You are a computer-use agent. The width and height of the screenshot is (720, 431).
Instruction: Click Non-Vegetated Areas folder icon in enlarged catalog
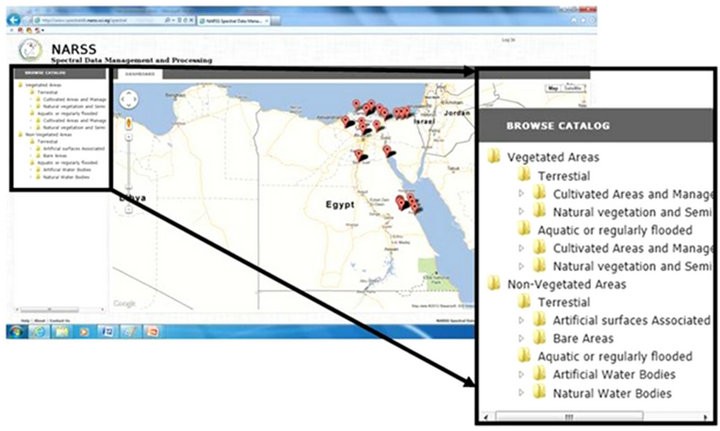[494, 283]
